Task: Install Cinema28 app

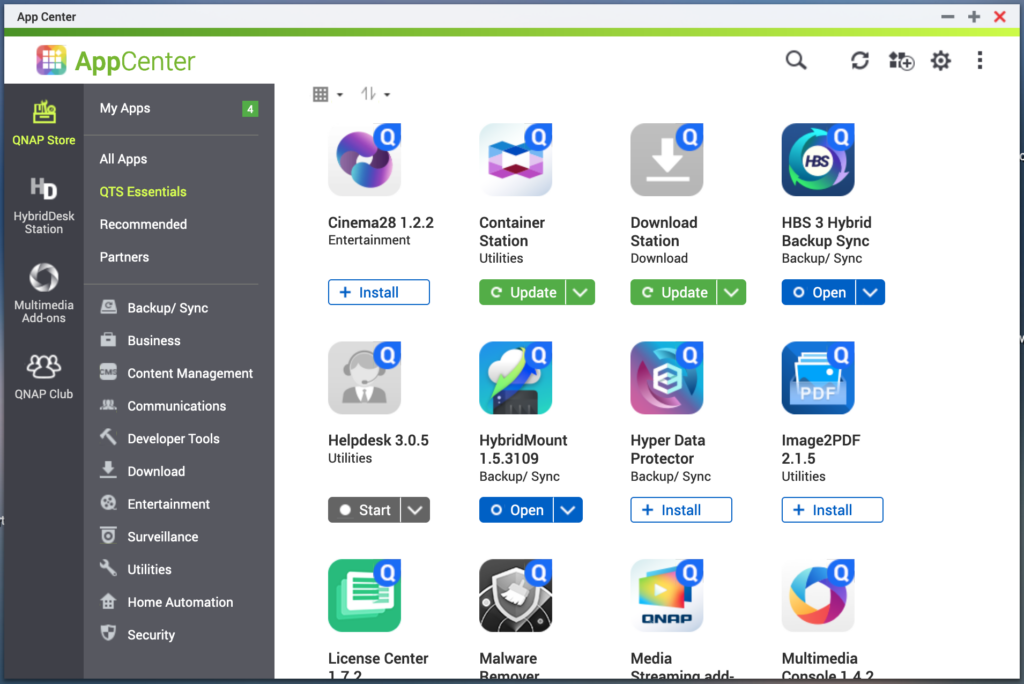Action: tap(379, 292)
